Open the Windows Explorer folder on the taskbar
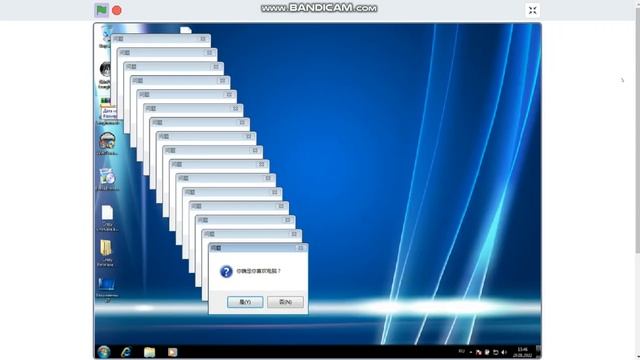640x360 pixels. (x=149, y=352)
